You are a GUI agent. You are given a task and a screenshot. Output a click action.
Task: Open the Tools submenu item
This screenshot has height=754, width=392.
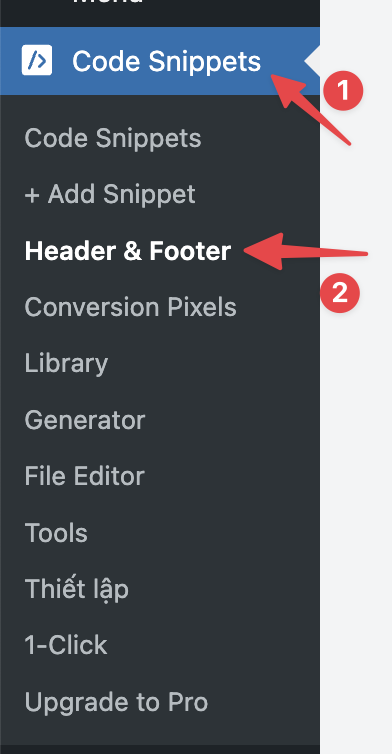pyautogui.click(x=56, y=533)
